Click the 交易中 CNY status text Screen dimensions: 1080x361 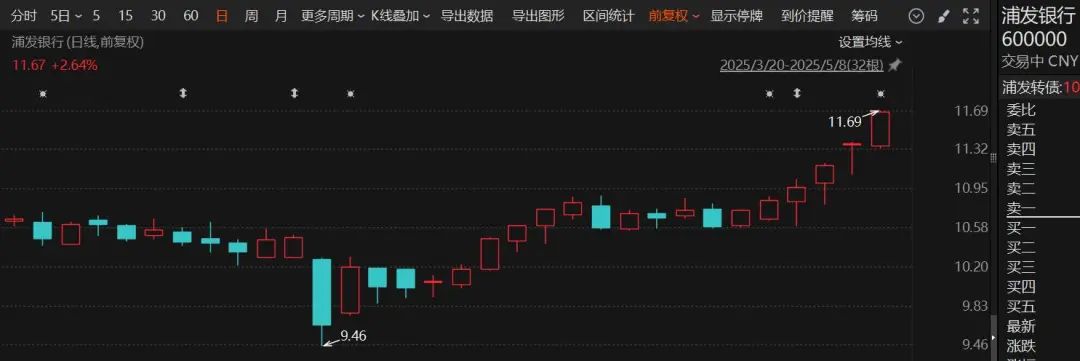(1039, 62)
